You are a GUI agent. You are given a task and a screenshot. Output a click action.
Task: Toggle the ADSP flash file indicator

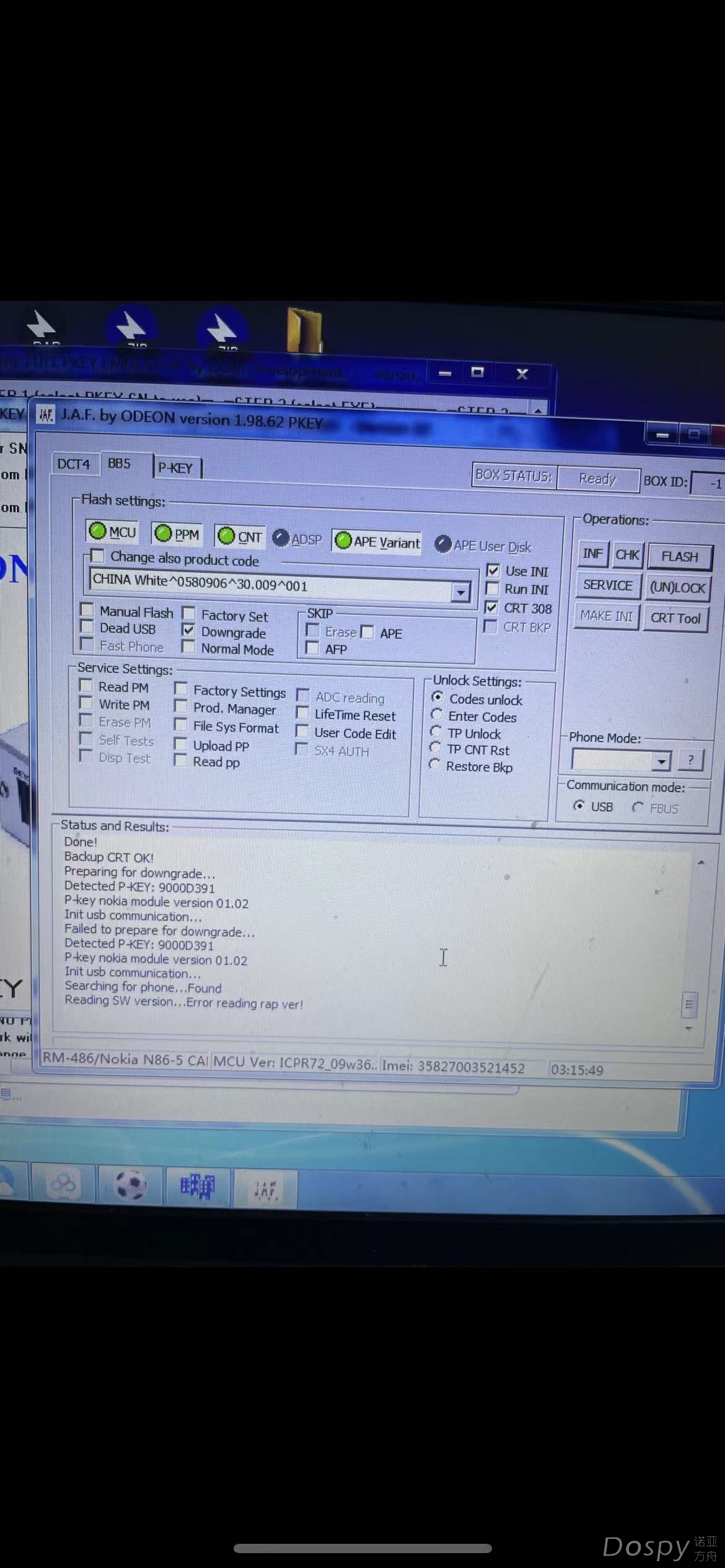297,539
